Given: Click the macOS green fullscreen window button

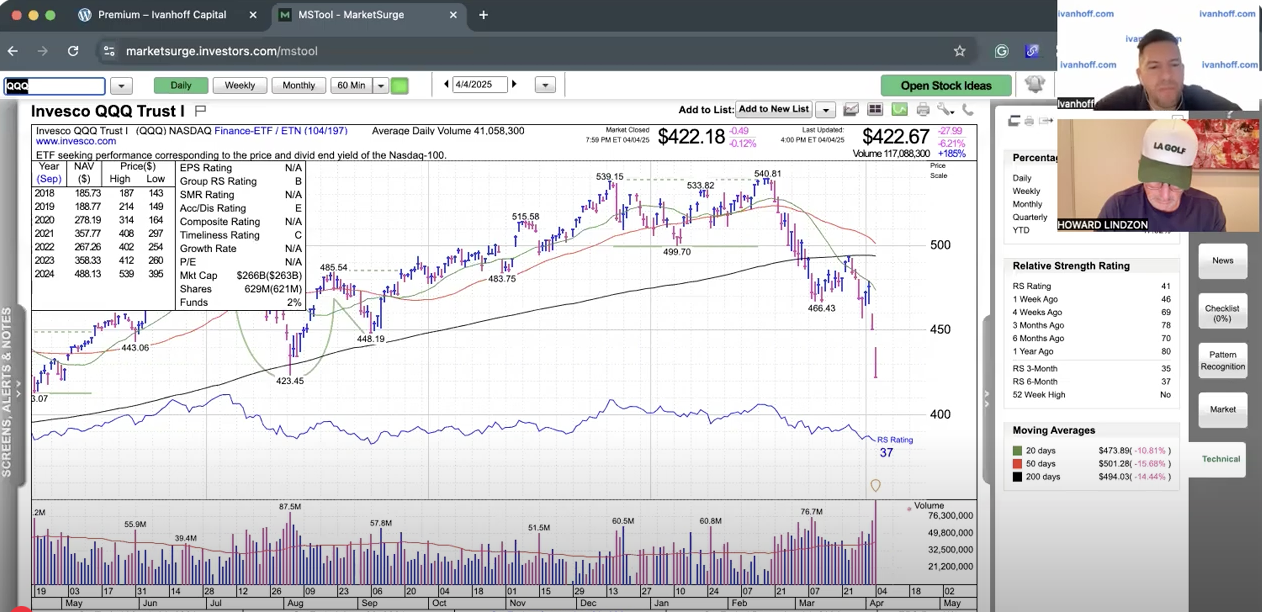Looking at the screenshot, I should pyautogui.click(x=50, y=15).
